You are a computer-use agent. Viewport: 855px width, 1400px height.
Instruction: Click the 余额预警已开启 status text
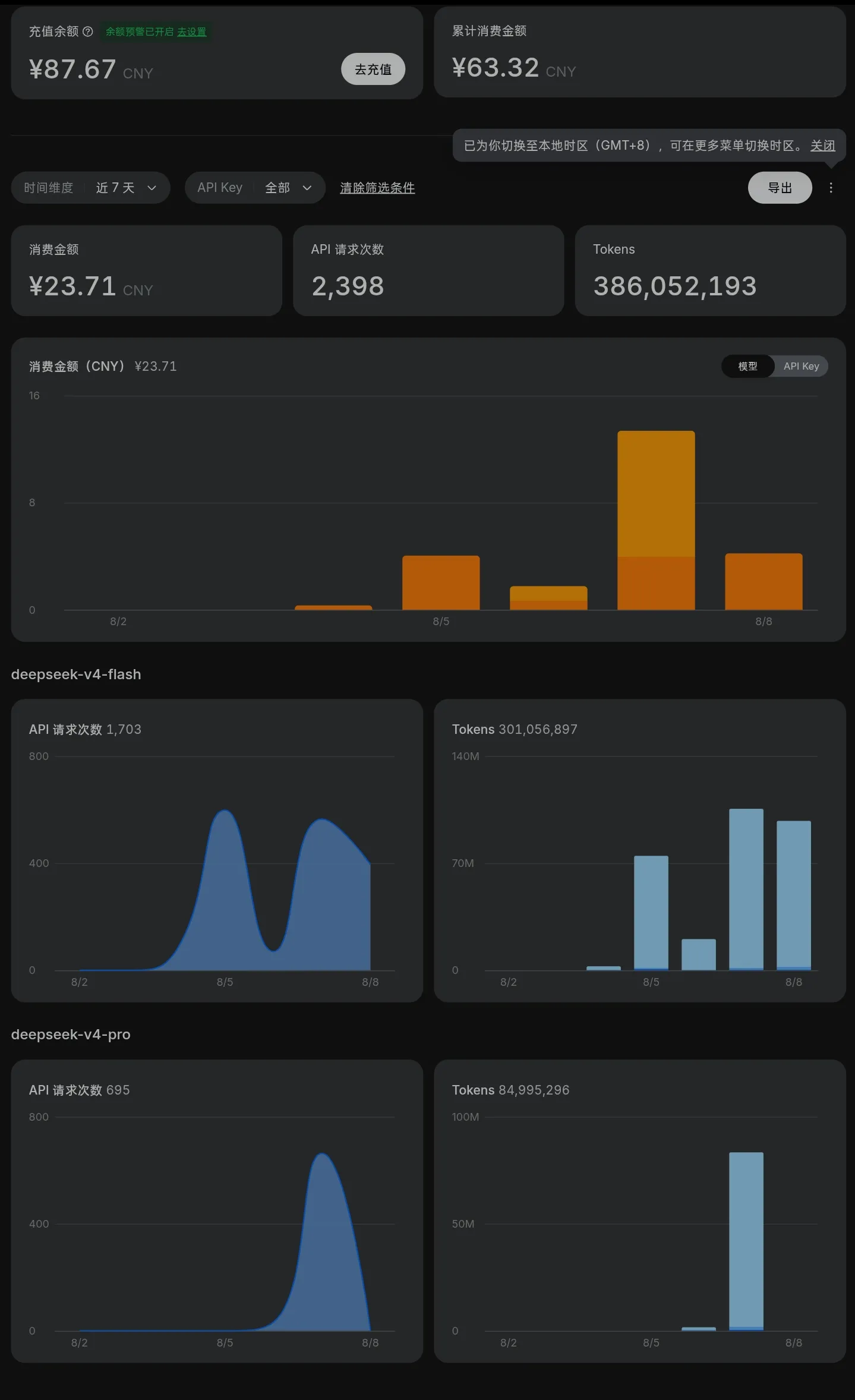tap(140, 31)
